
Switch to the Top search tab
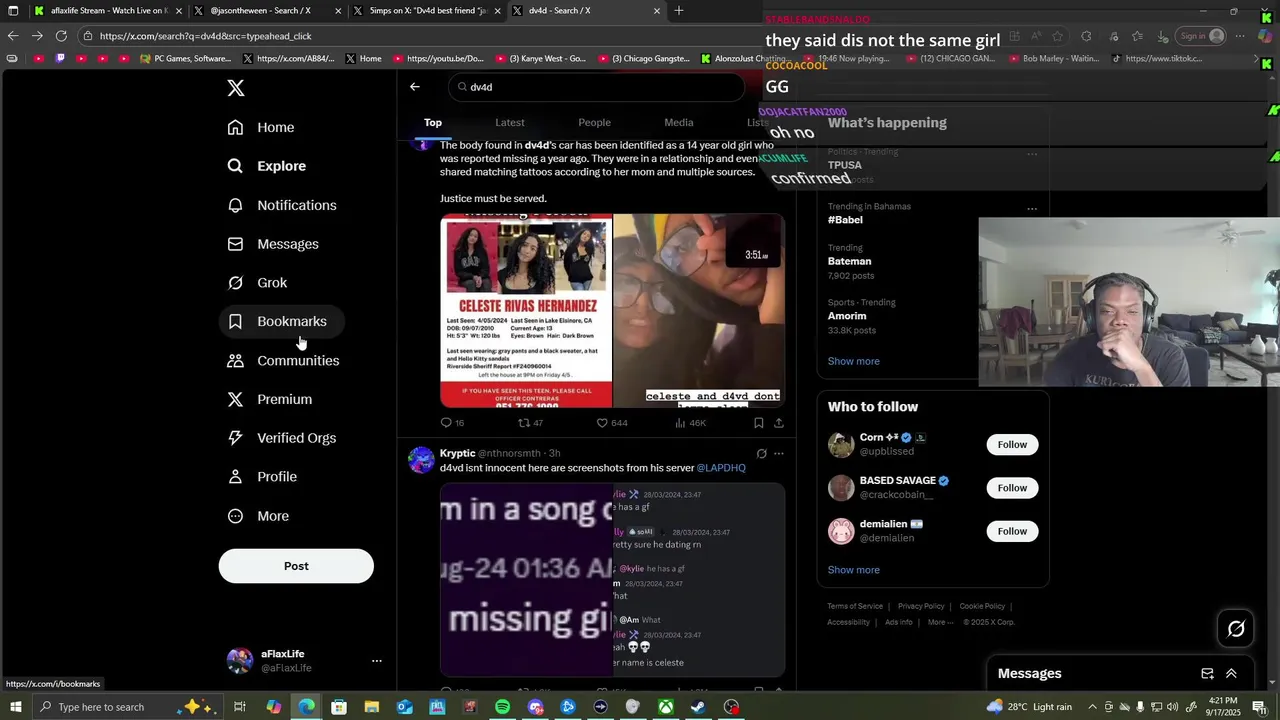(432, 122)
